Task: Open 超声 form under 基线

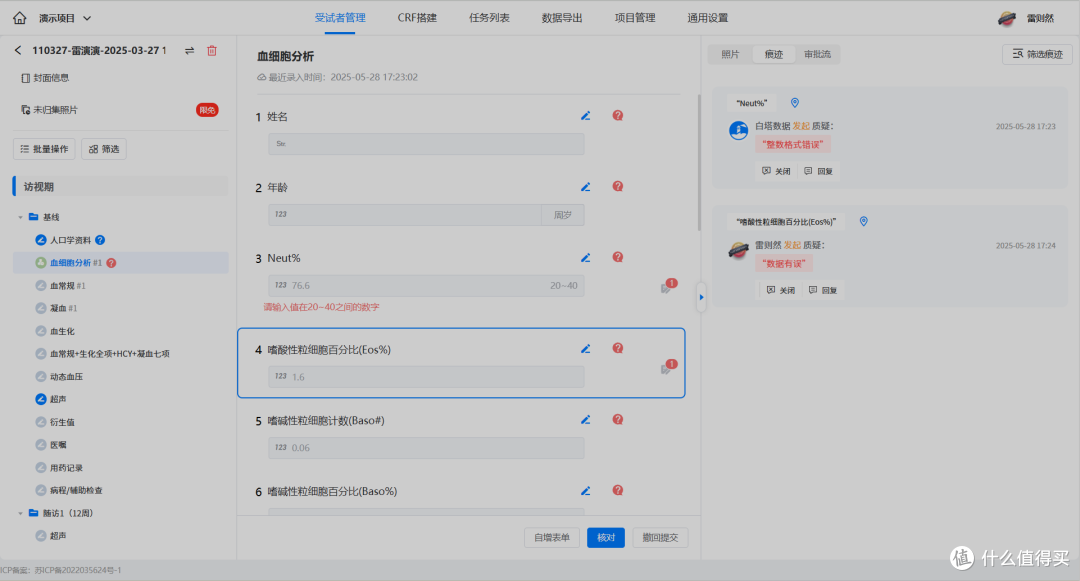Action: [x=58, y=399]
